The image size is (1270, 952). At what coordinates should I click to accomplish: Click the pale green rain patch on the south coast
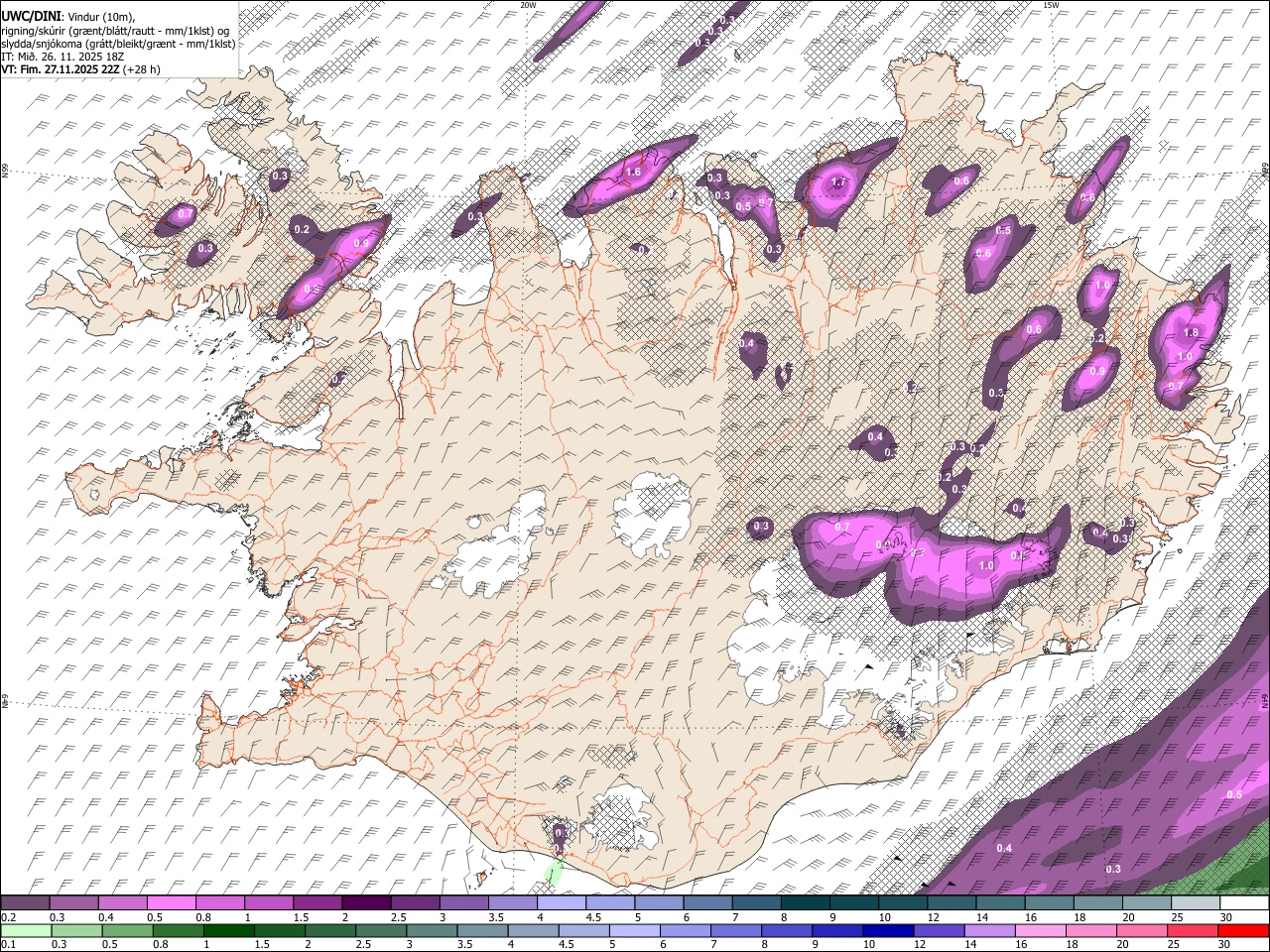(554, 873)
